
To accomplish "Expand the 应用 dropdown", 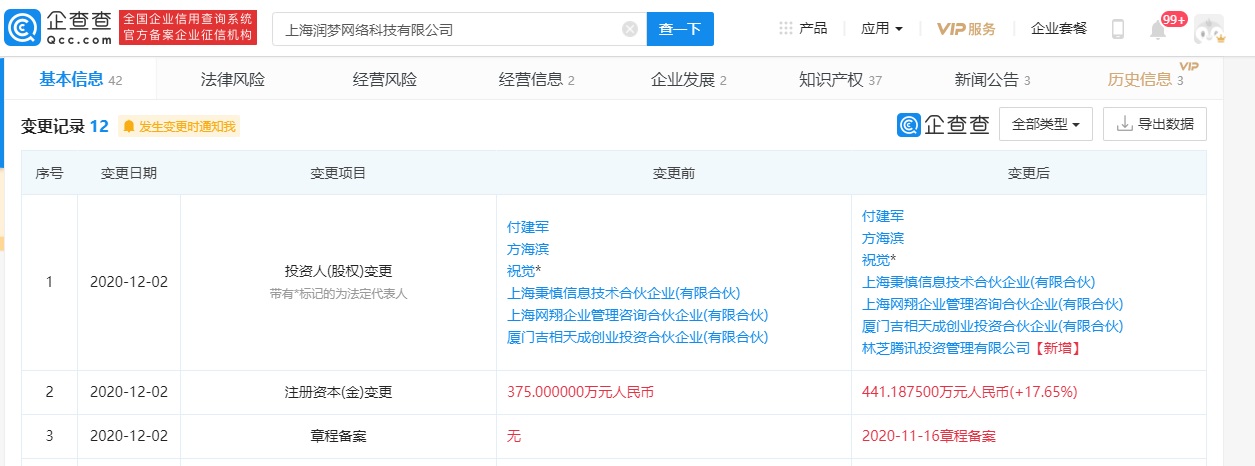I will (882, 28).
